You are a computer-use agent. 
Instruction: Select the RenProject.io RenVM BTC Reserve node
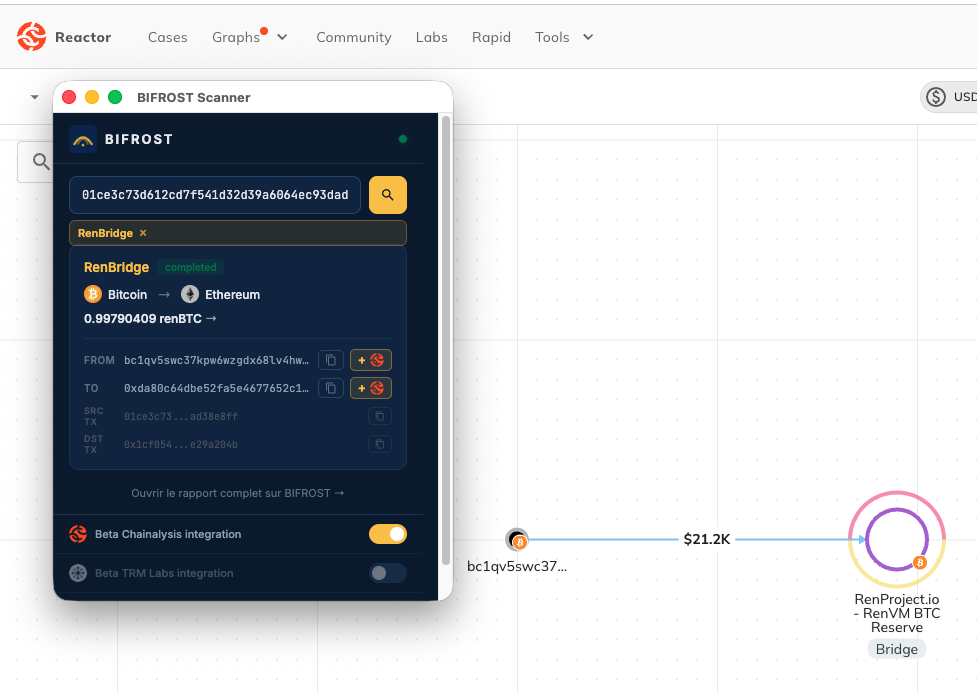click(x=897, y=540)
